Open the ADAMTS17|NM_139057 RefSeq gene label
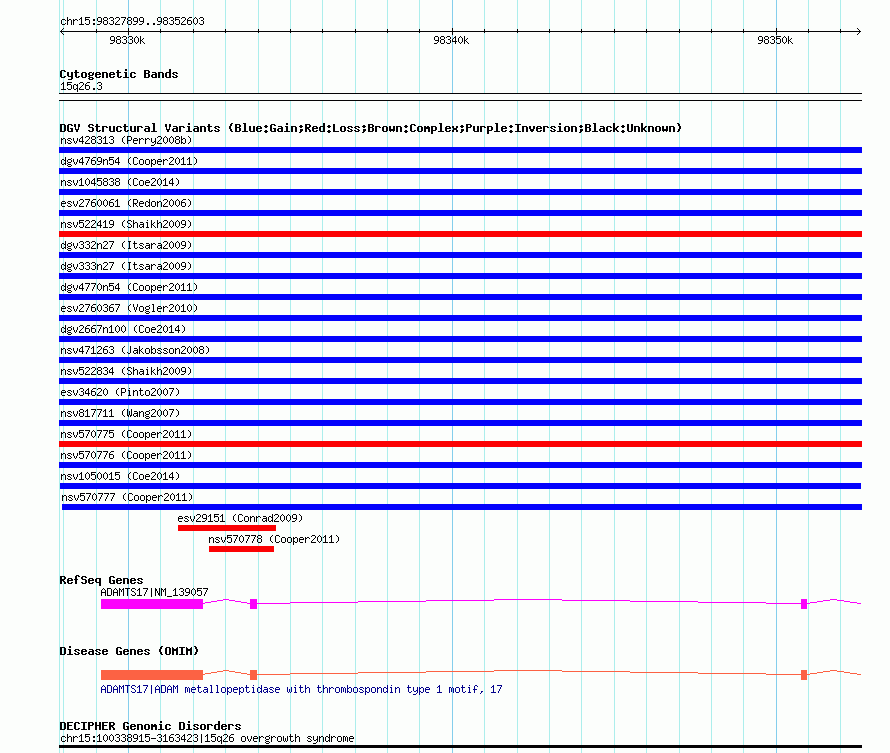This screenshot has height=753, width=890. [154, 592]
